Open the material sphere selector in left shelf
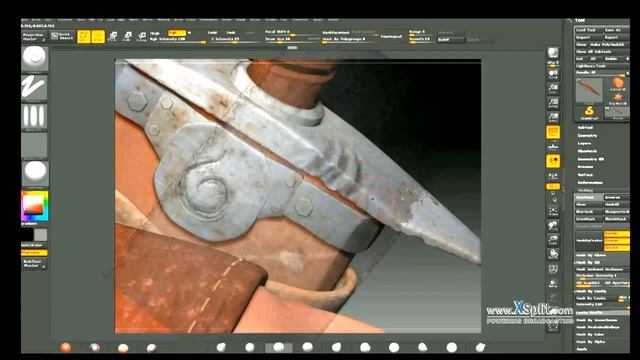 point(35,174)
